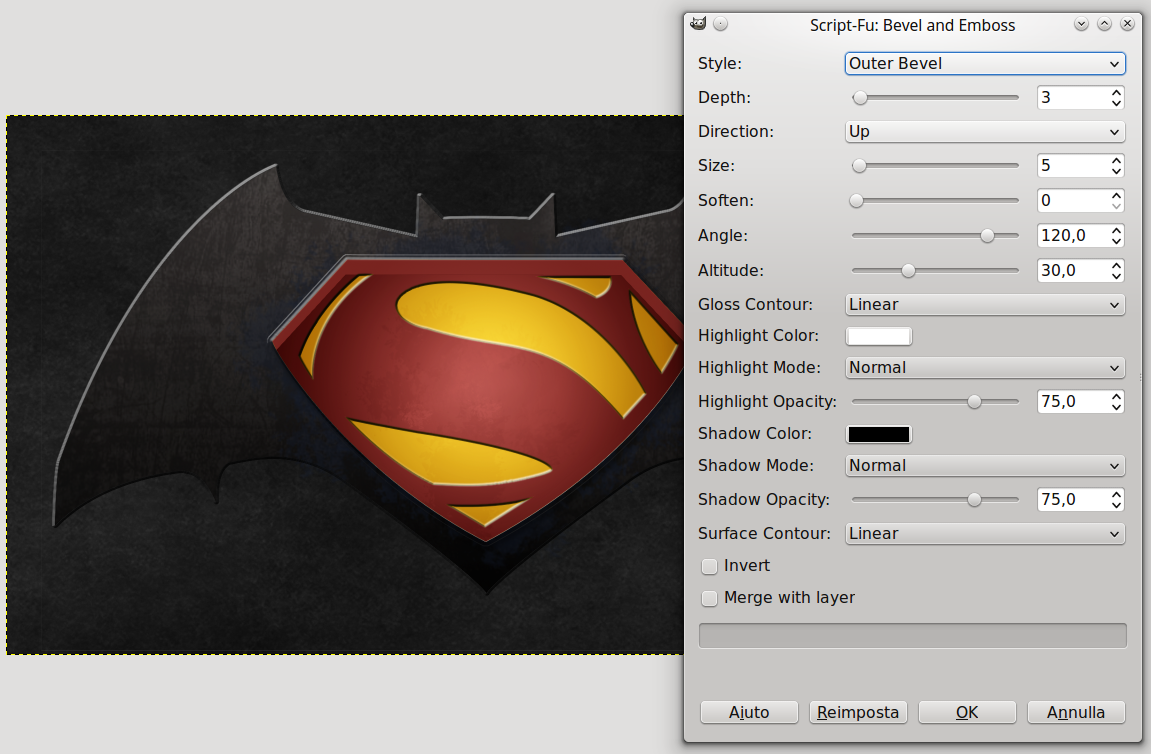1151x754 pixels.
Task: Decrease Angle with the down stepper arrow
Action: pos(1116,242)
